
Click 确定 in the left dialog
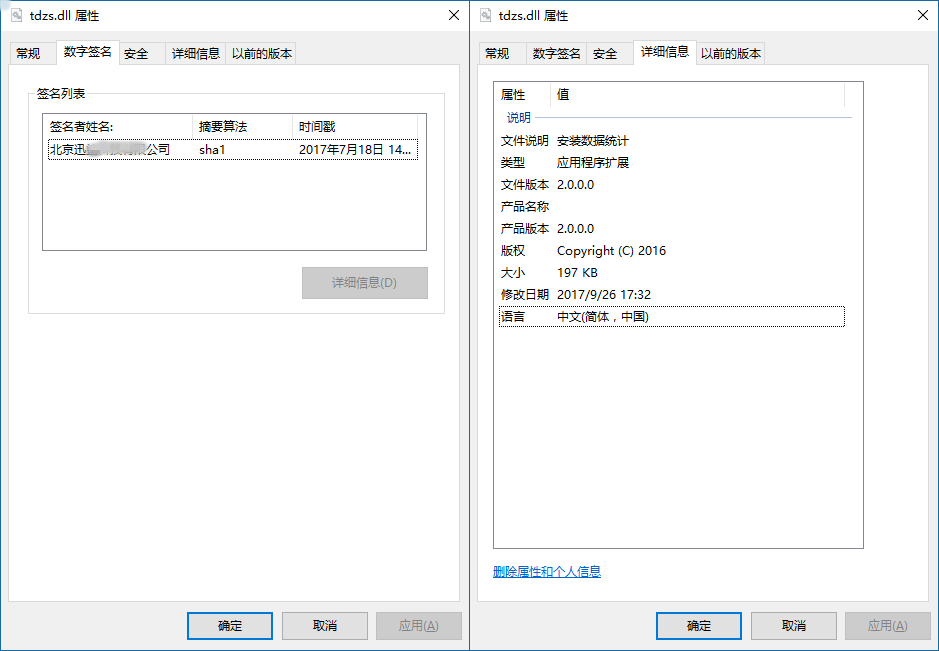(x=229, y=626)
